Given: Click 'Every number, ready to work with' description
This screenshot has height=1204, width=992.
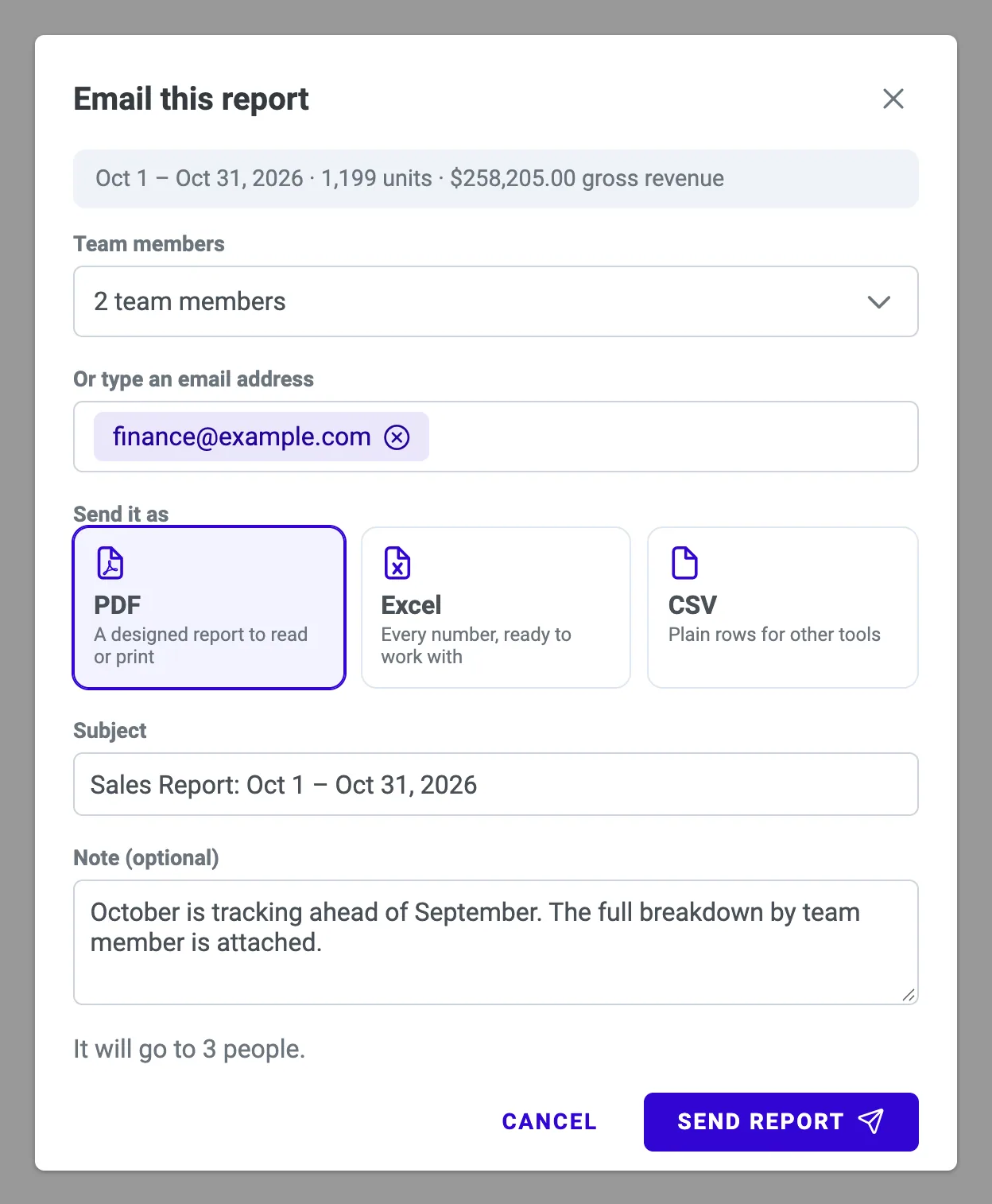Looking at the screenshot, I should 476,646.
